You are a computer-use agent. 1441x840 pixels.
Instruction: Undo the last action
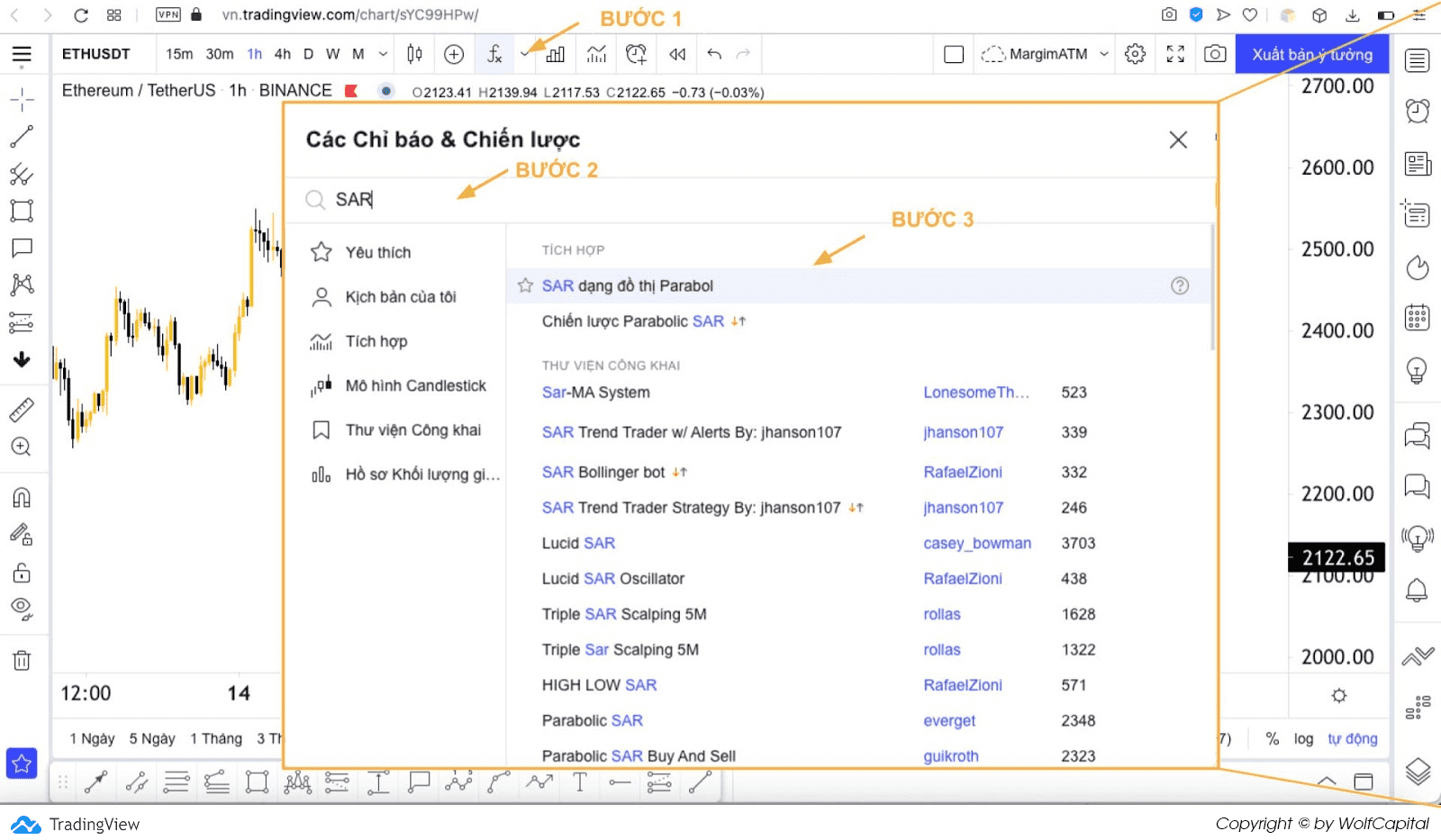point(714,54)
